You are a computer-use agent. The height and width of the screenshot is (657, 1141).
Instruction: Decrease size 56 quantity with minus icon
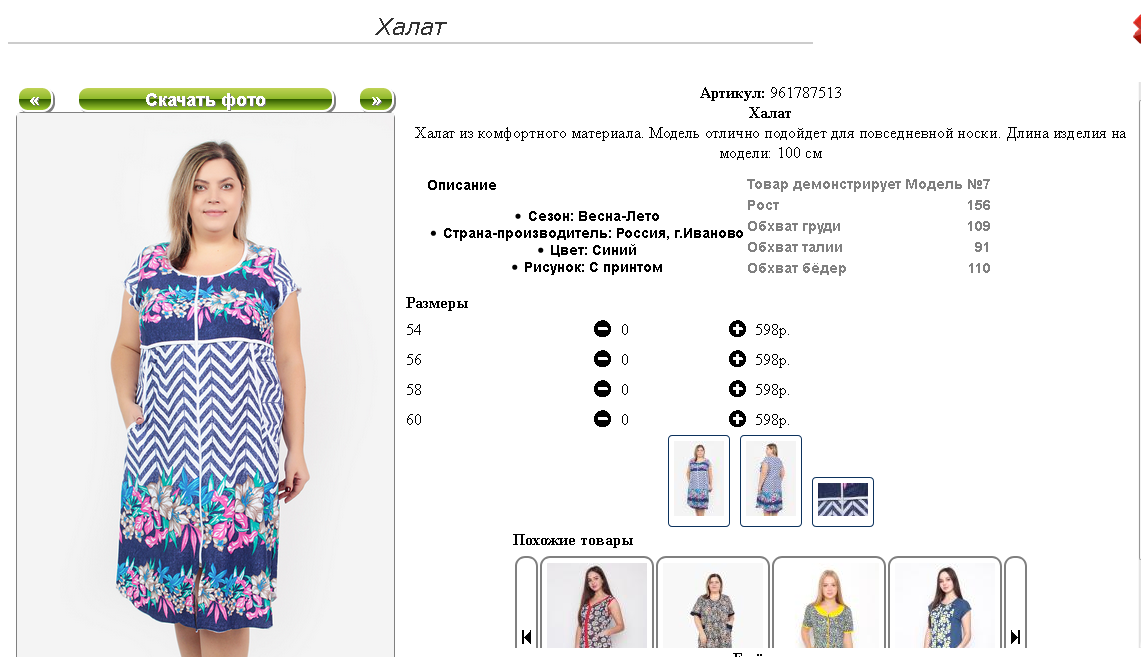(x=603, y=359)
